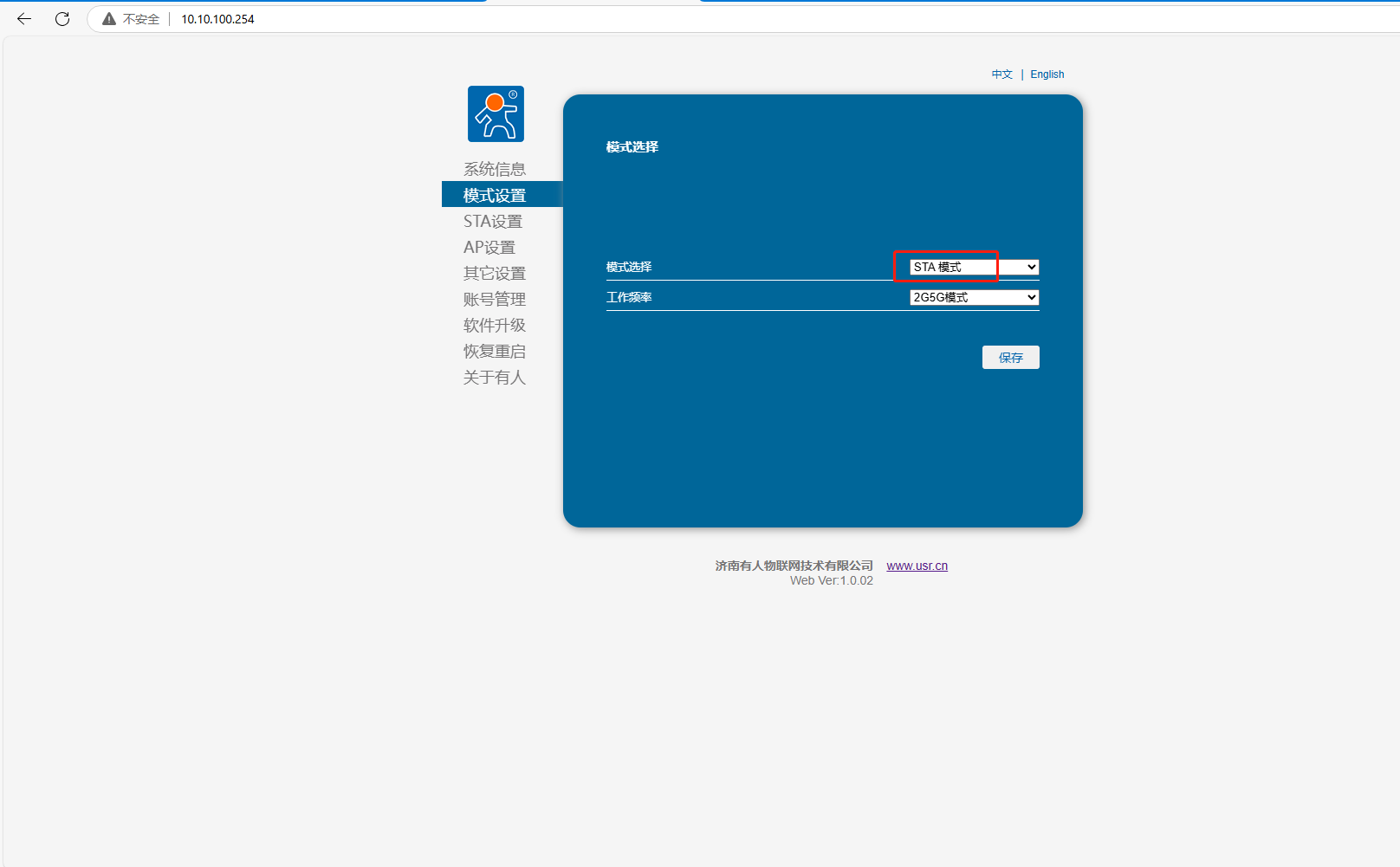
Task: Click the address bar URL 10.10.100.254
Action: point(217,19)
